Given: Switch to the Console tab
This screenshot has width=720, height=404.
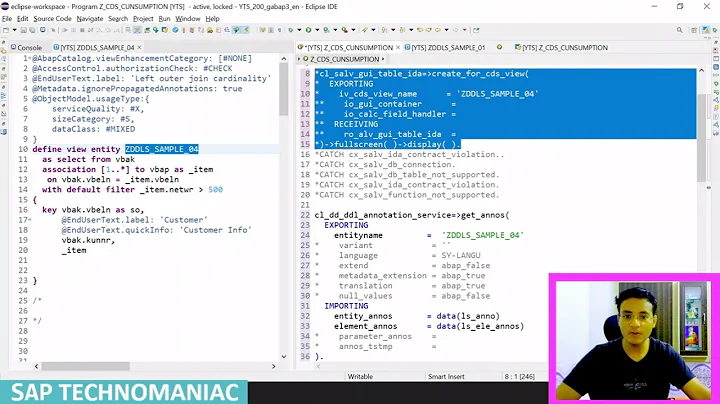Looking at the screenshot, I should tap(26, 47).
